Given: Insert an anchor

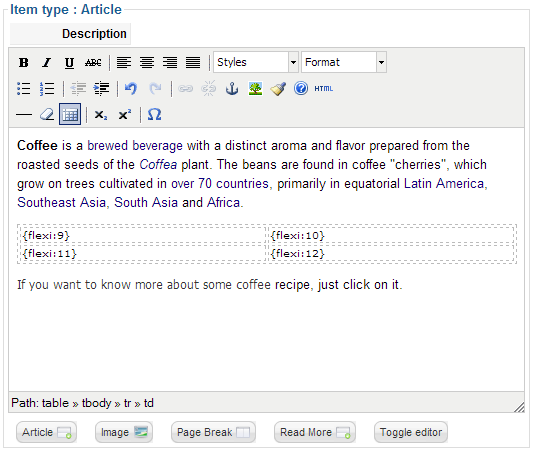Looking at the screenshot, I should point(232,89).
